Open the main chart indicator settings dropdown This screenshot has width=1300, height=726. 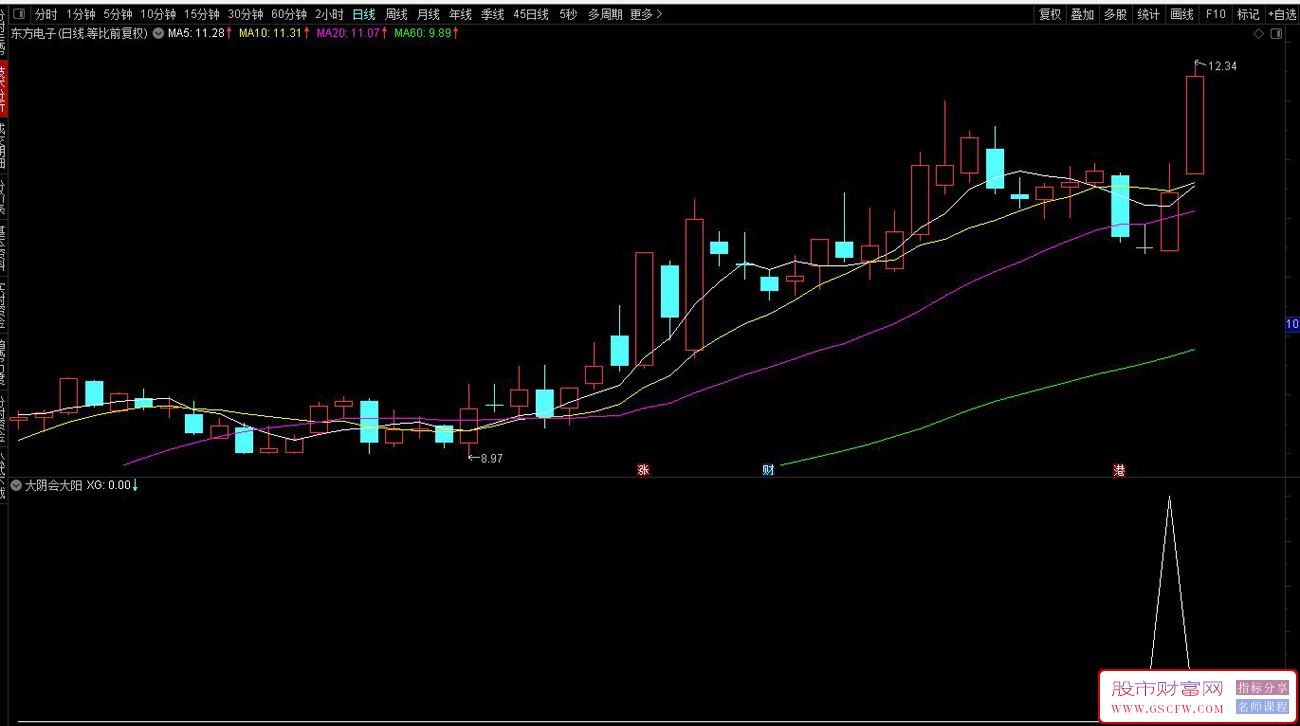coord(158,34)
